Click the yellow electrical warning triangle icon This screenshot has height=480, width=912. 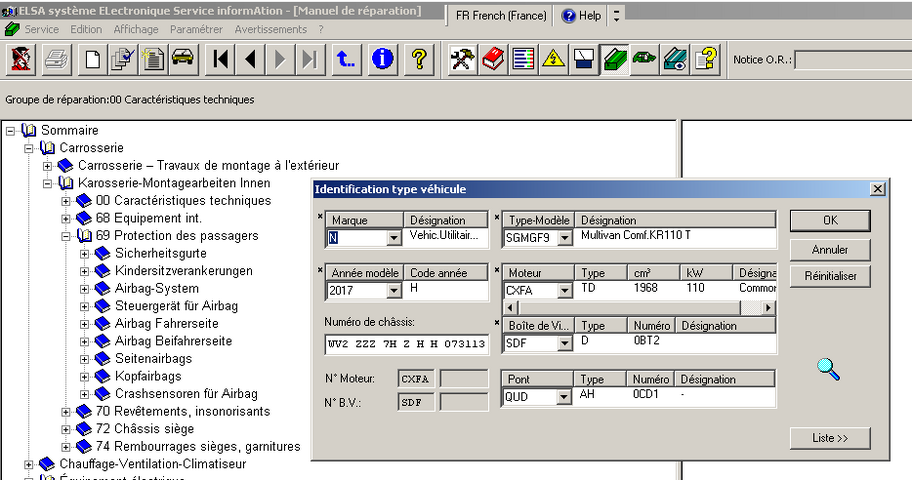pos(554,59)
